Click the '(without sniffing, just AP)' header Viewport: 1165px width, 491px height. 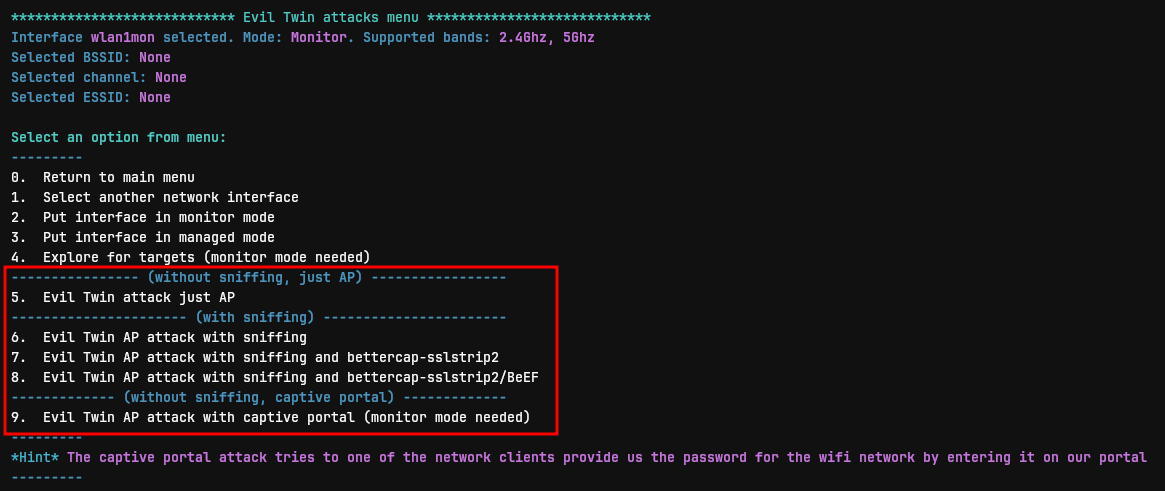pos(255,278)
